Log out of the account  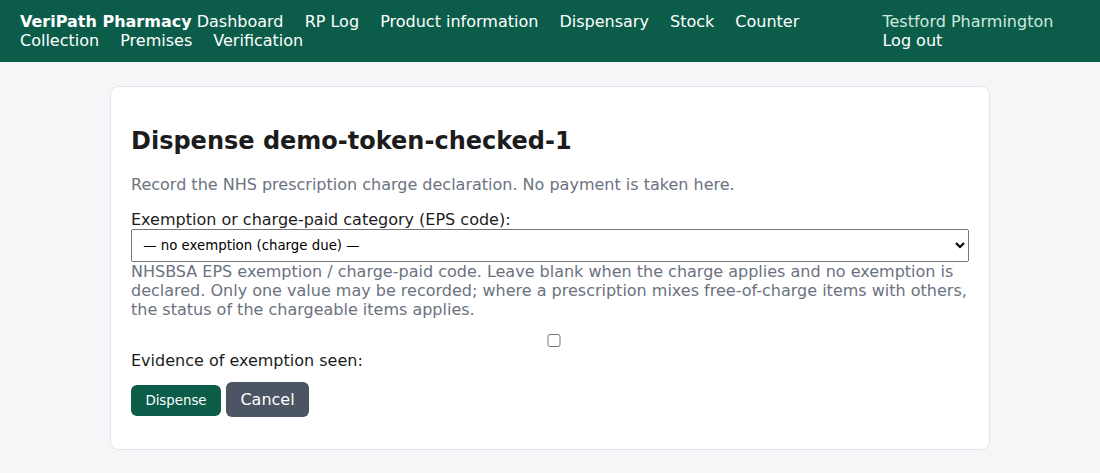(912, 41)
